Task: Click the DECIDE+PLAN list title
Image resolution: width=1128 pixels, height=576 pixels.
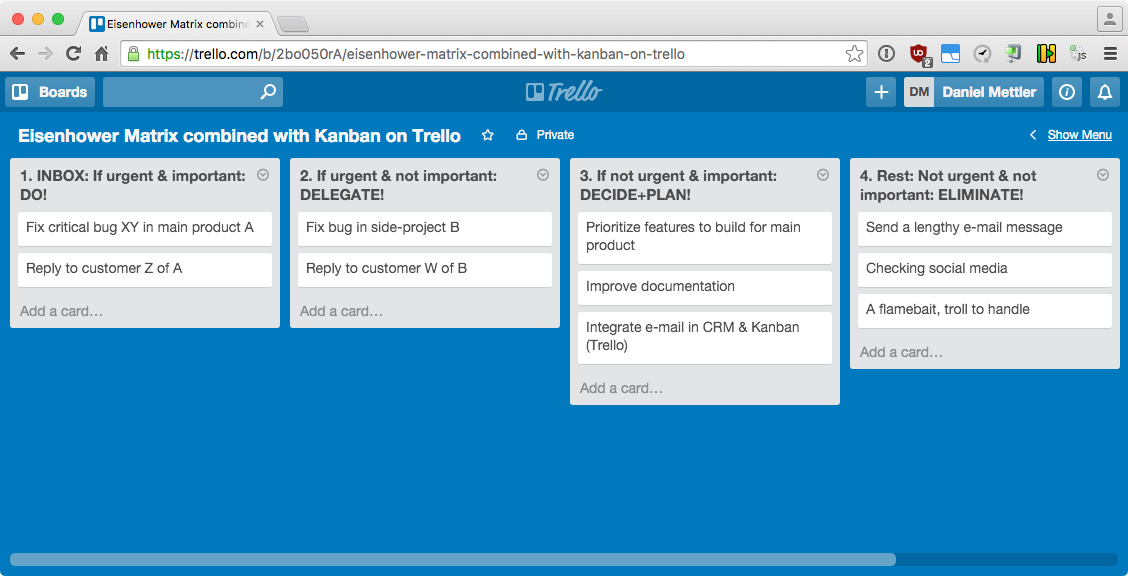Action: (678, 185)
